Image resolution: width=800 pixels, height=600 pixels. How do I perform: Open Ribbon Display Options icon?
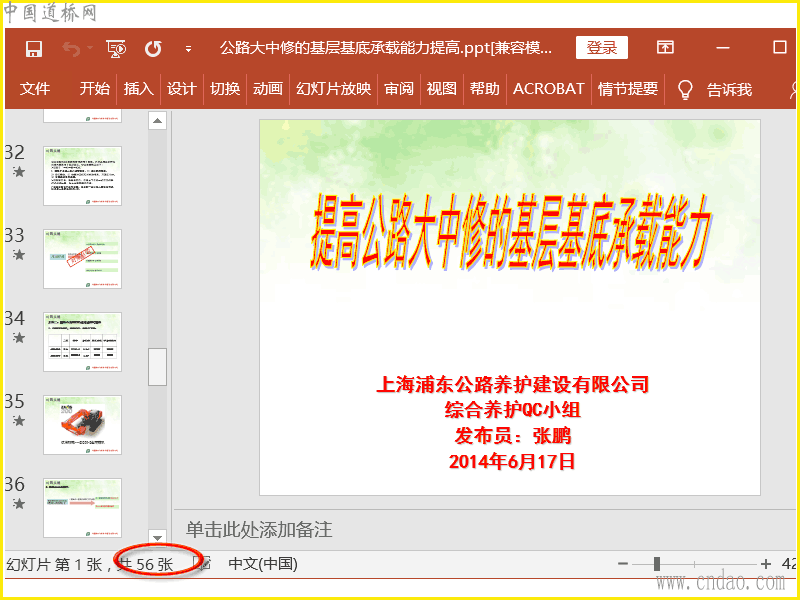665,47
